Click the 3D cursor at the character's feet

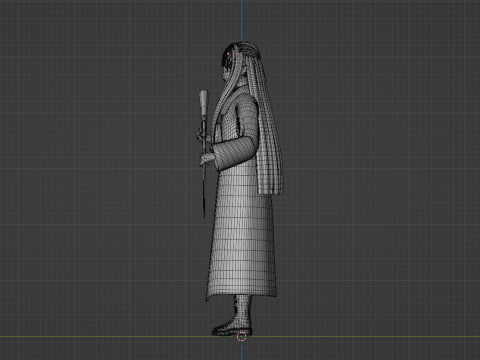coord(242,337)
